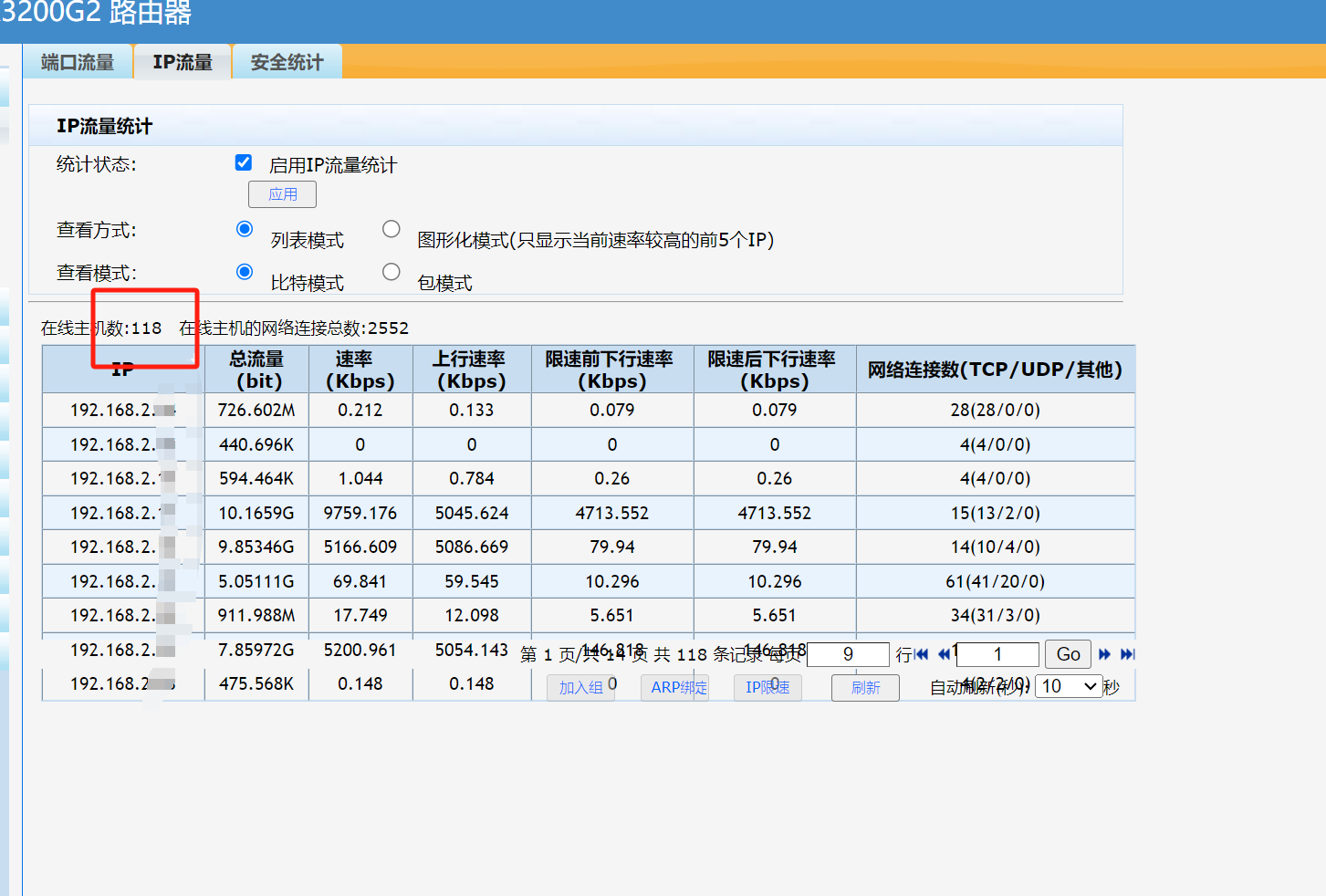Select the 列表模式 radio button
The image size is (1326, 896).
point(245,229)
